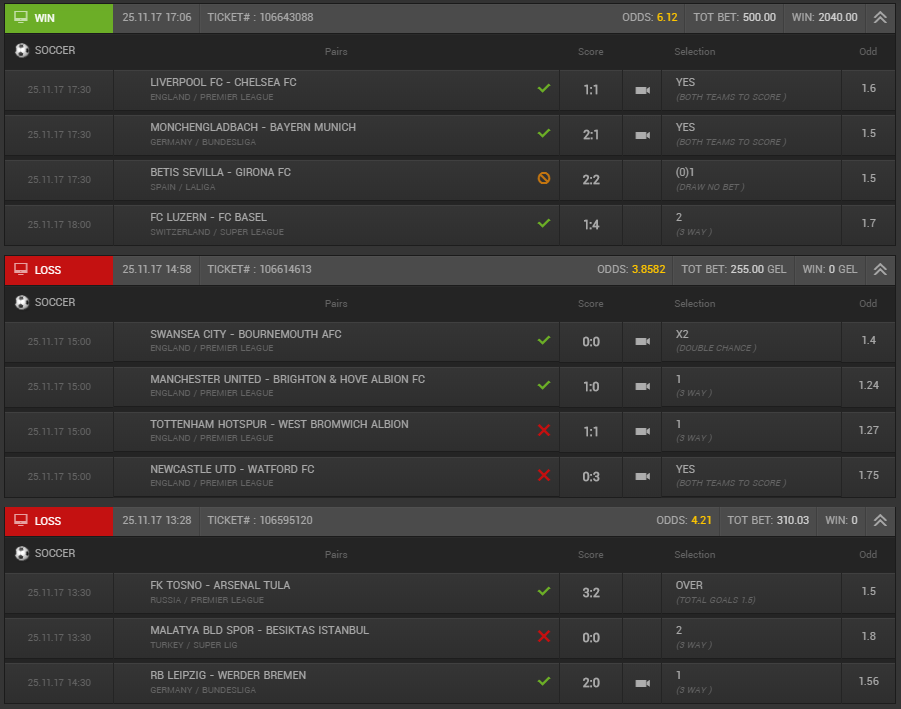This screenshot has width=901, height=709.
Task: Click the green check for Liverpool FC - Chelsea FC
Action: pyautogui.click(x=544, y=88)
